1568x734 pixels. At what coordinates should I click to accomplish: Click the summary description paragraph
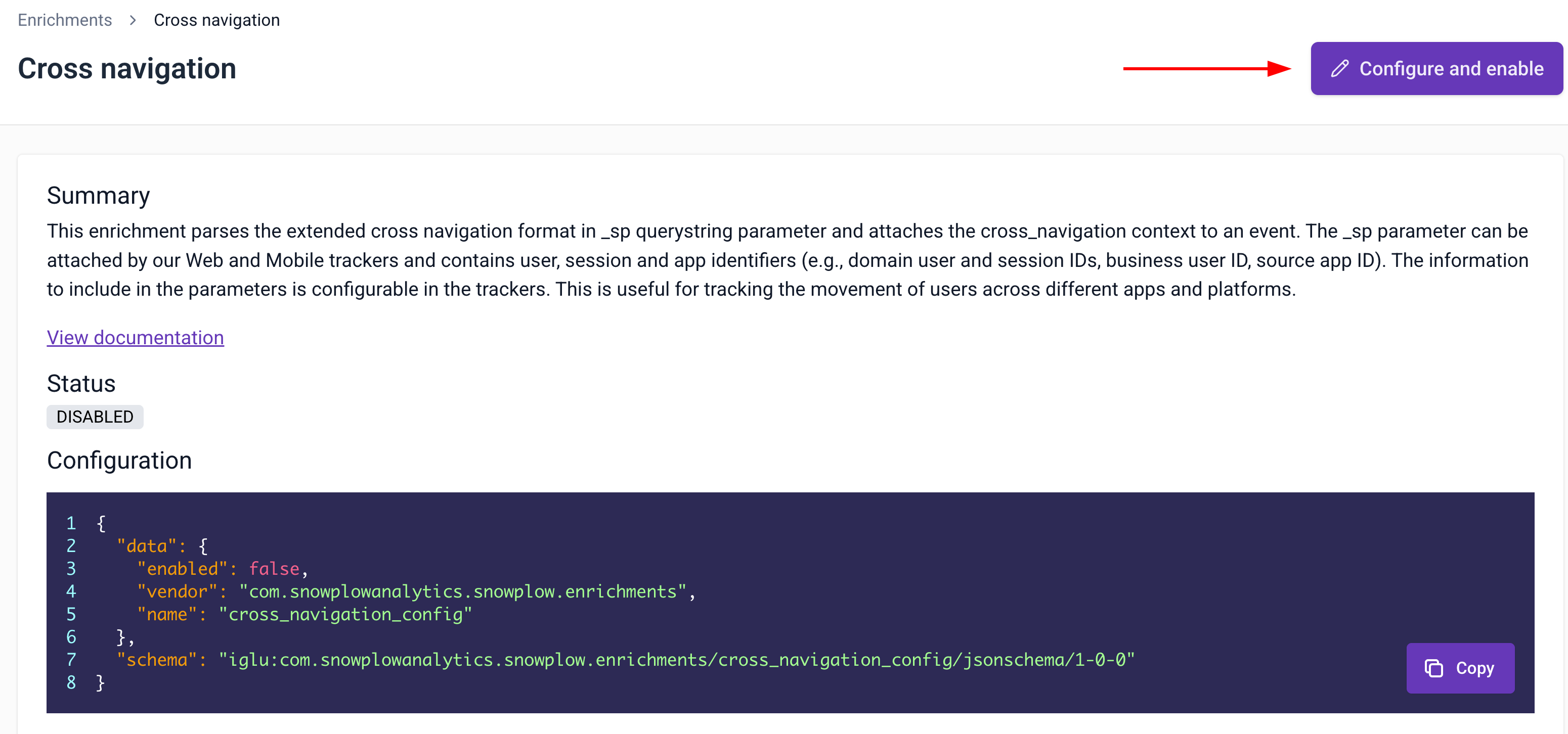[787, 260]
